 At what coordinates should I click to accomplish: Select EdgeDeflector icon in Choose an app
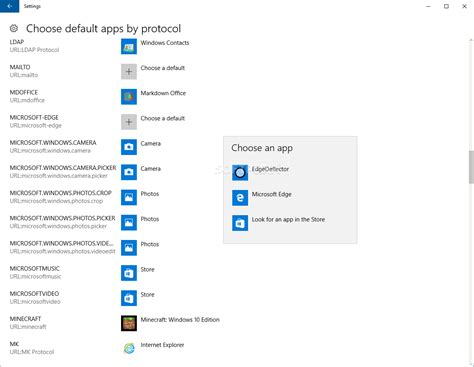click(x=240, y=173)
